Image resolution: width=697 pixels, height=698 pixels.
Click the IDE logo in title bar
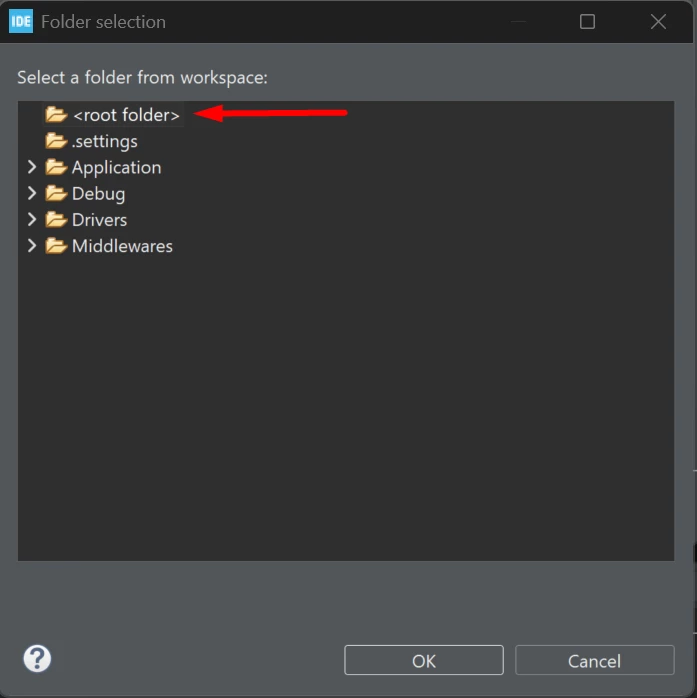(x=21, y=21)
